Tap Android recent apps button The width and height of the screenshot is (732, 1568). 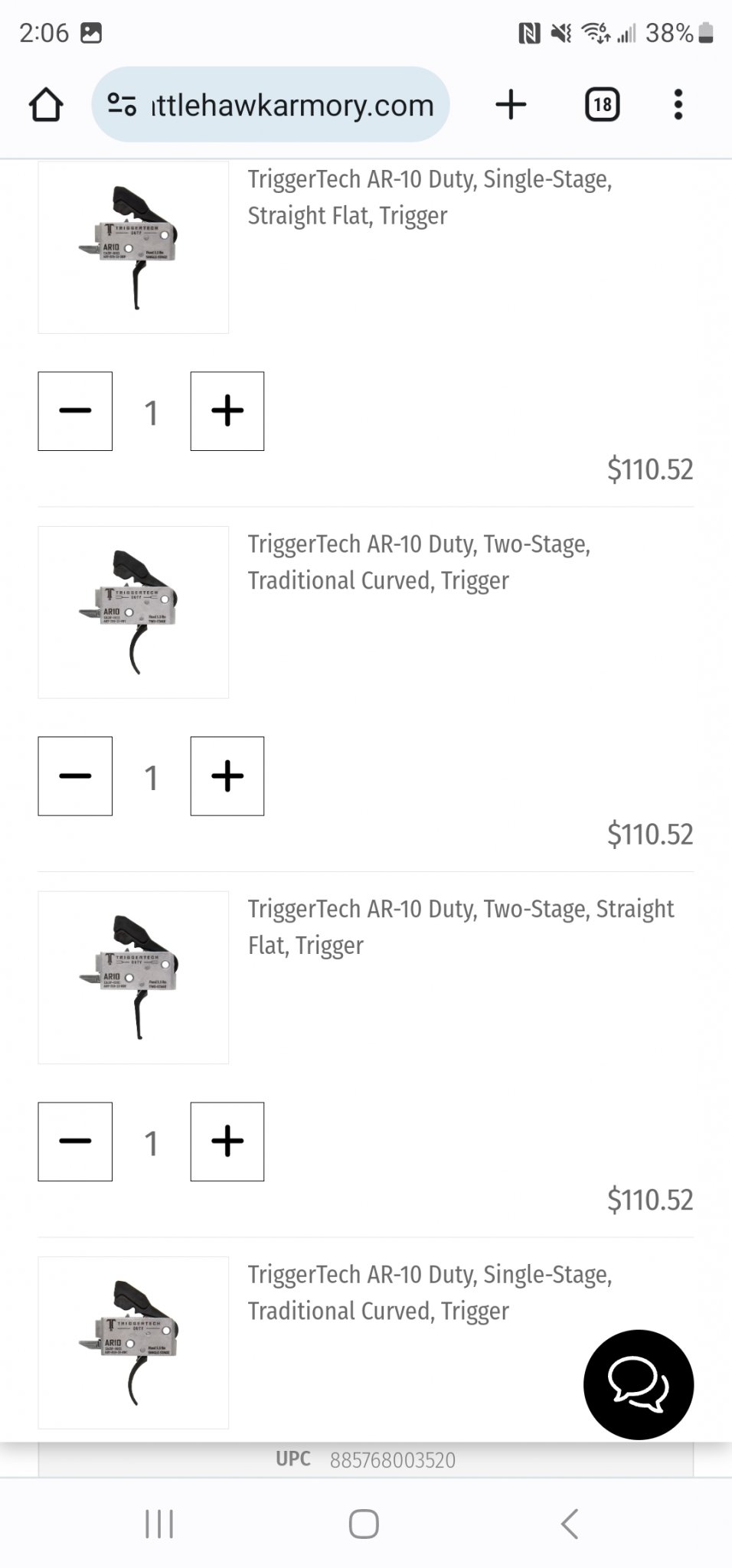pos(159,1524)
